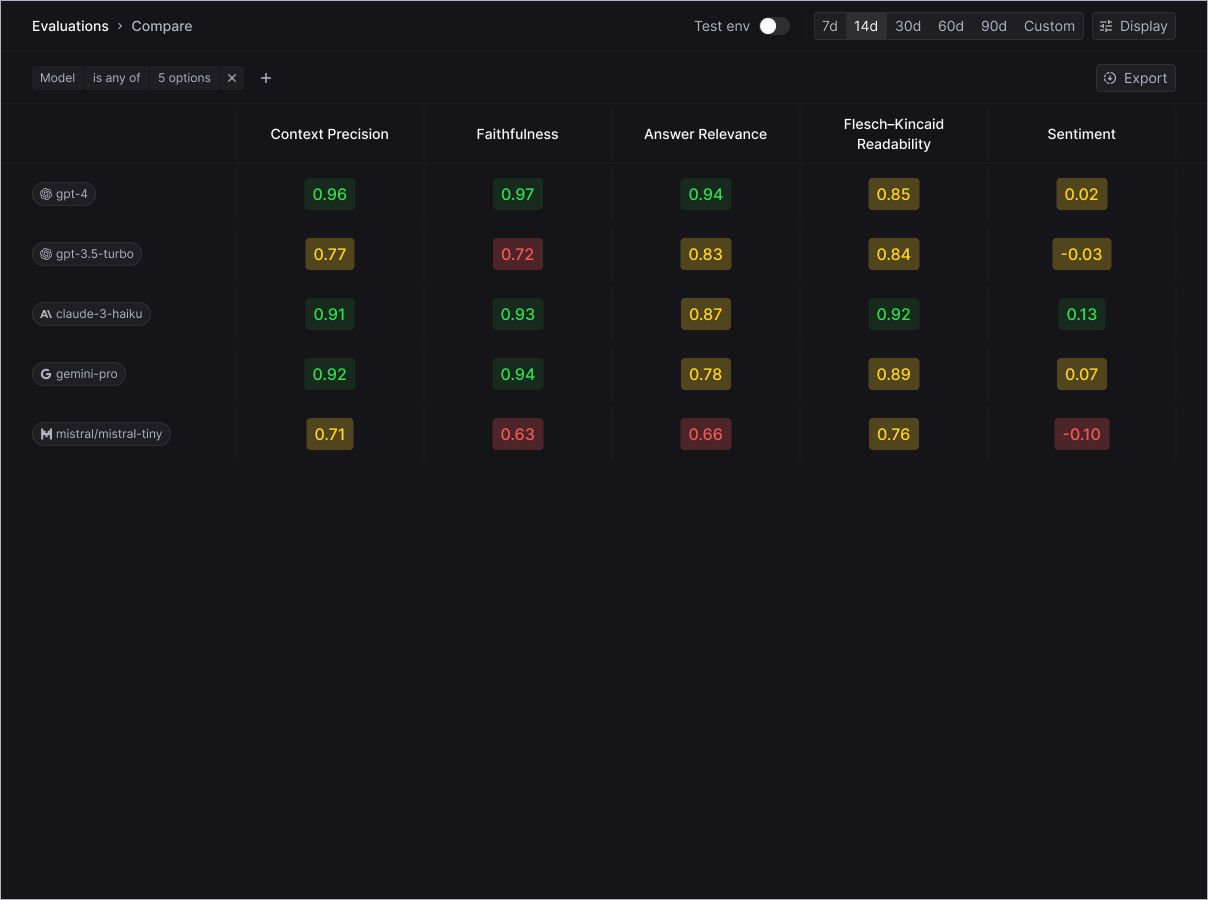The height and width of the screenshot is (900, 1208).
Task: Go to Evaluations breadcrumb link
Action: [70, 26]
